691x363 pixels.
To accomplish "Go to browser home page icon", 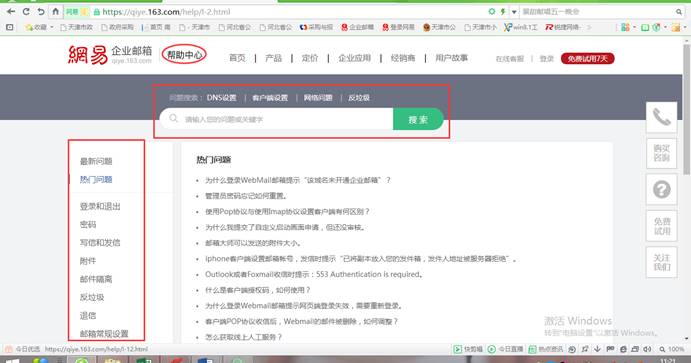I will (x=55, y=11).
